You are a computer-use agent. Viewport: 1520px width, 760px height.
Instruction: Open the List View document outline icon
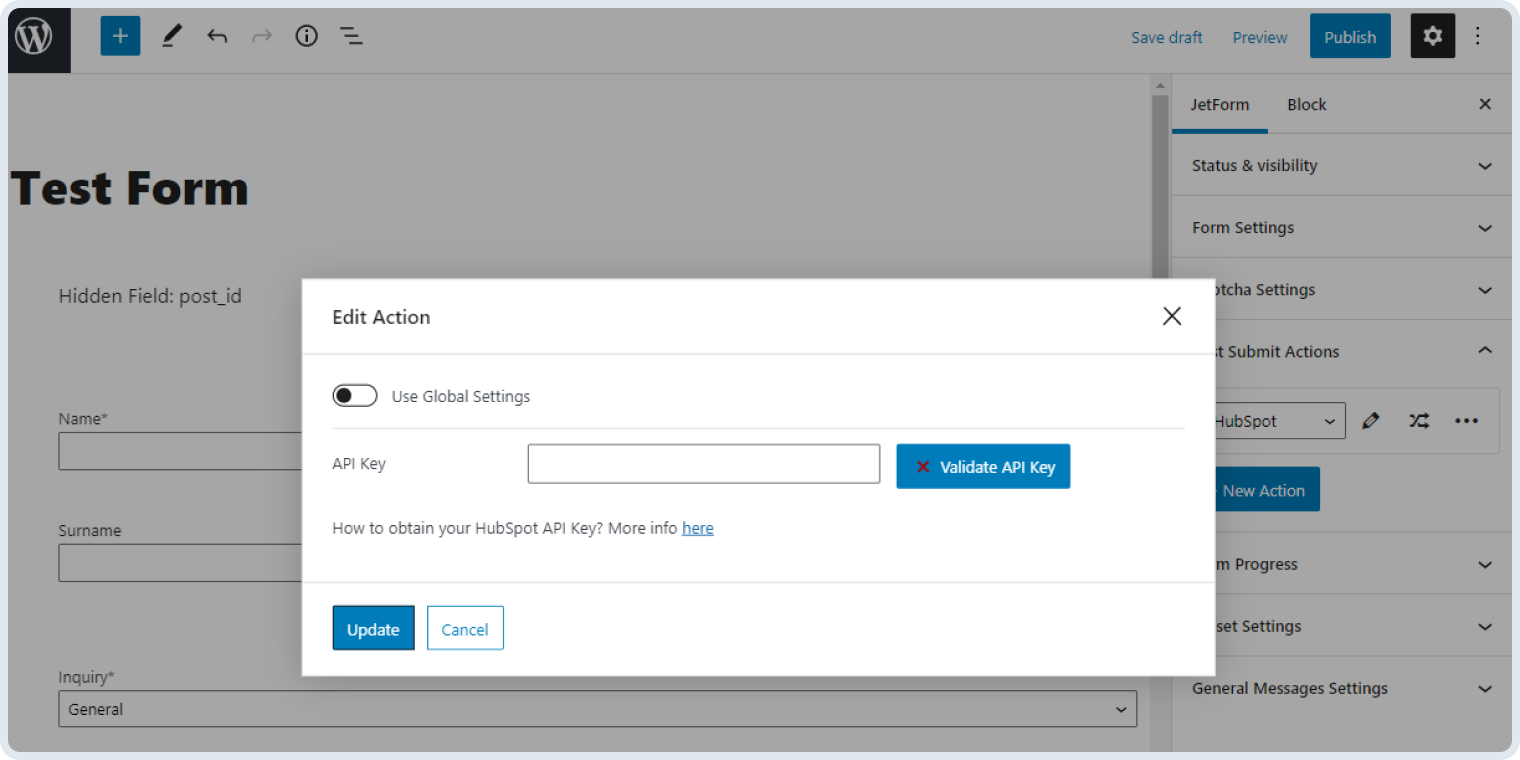(351, 35)
